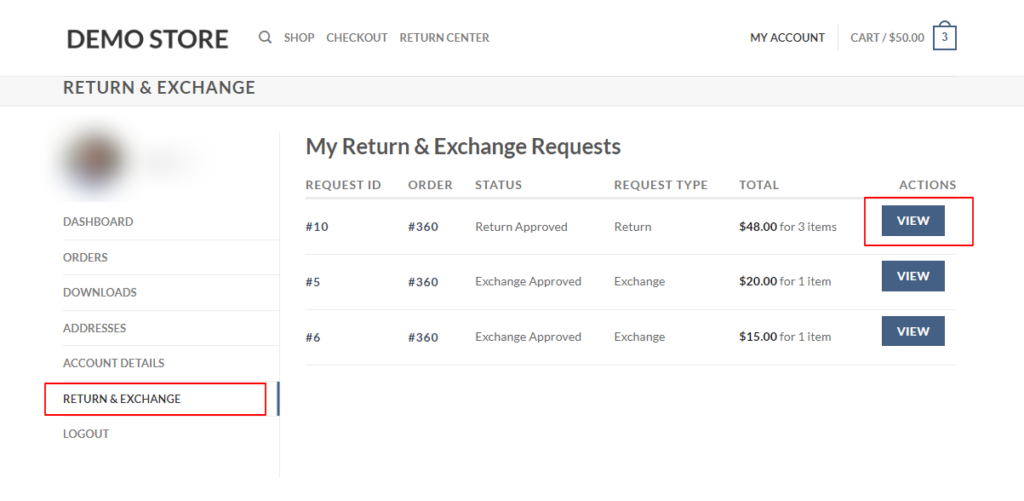View return request #10

(x=913, y=221)
